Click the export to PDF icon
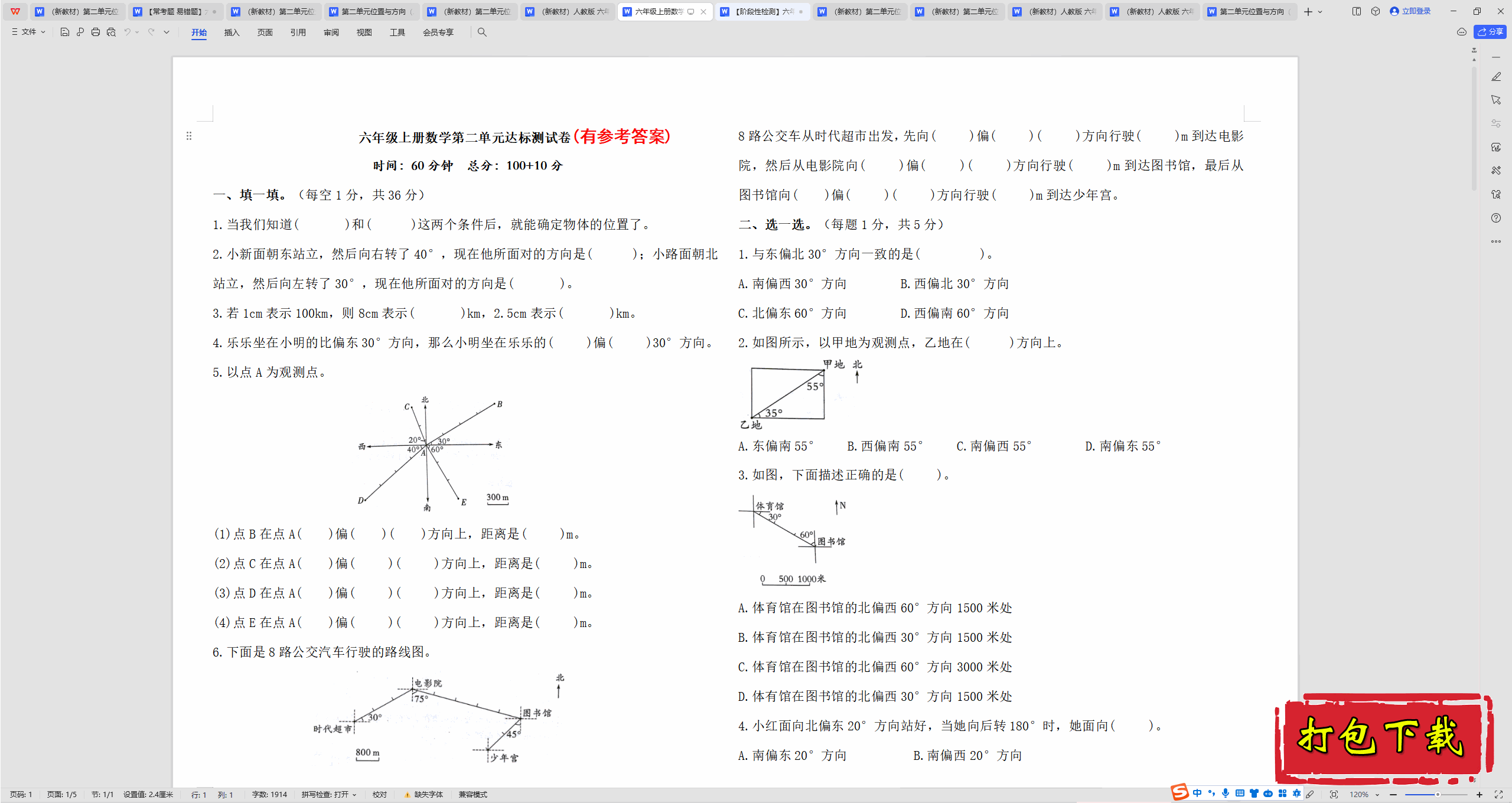 pyautogui.click(x=80, y=32)
